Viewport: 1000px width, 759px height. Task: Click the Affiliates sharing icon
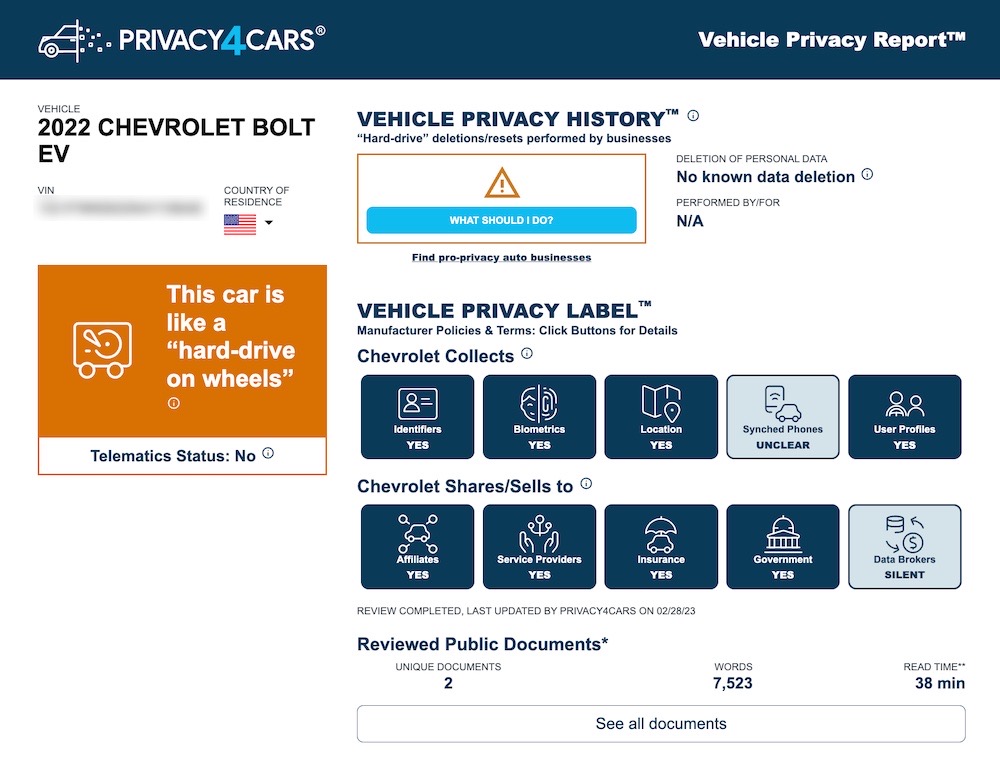click(x=417, y=547)
